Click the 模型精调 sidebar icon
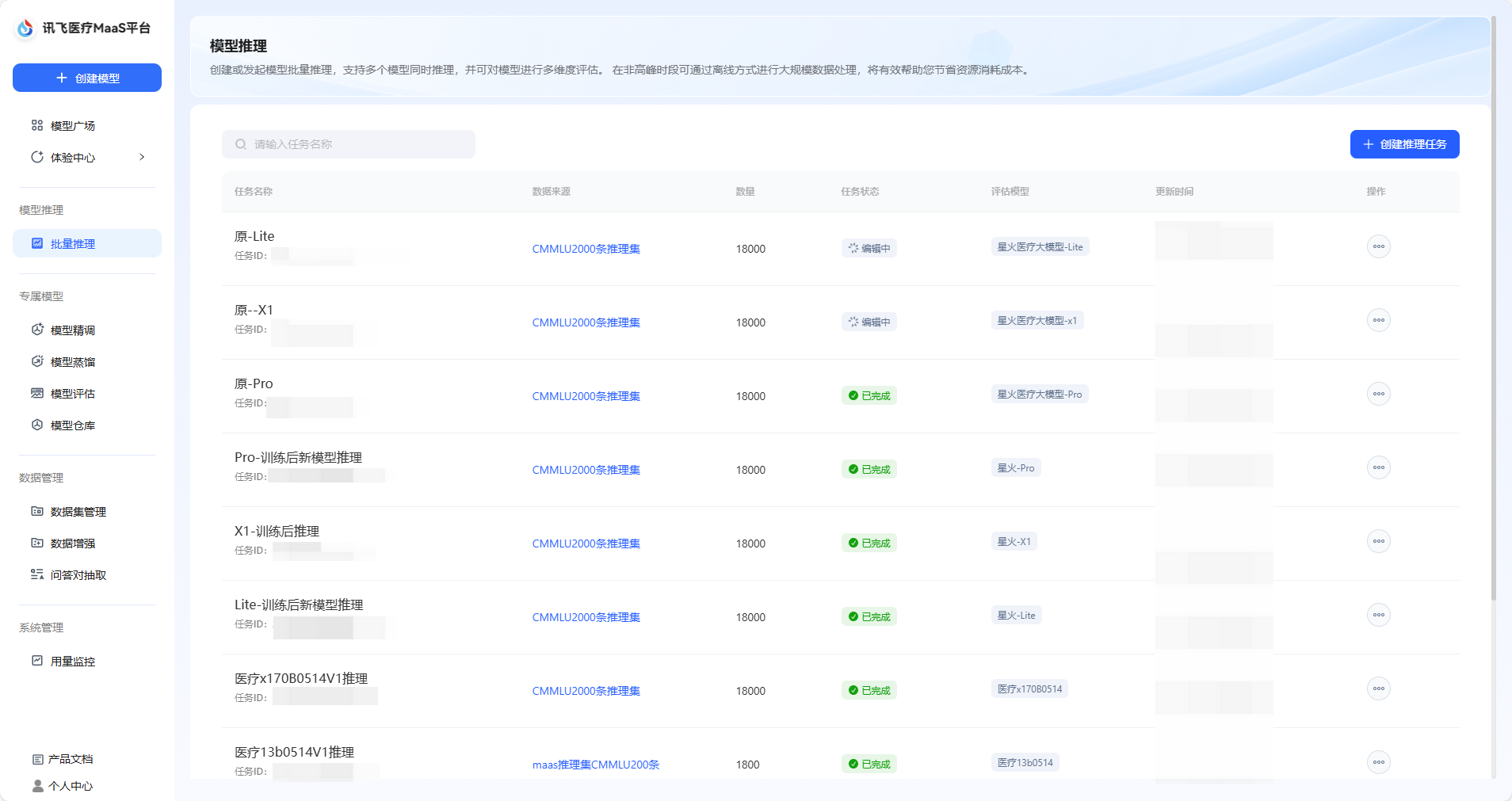 (x=37, y=330)
